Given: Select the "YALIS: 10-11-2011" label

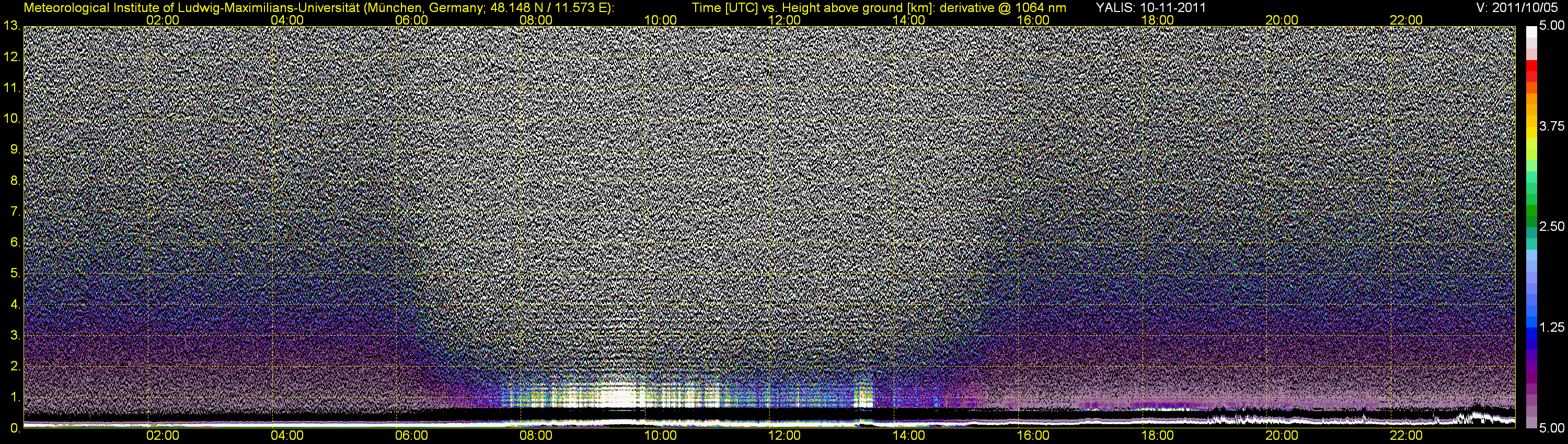Looking at the screenshot, I should (x=1150, y=7).
